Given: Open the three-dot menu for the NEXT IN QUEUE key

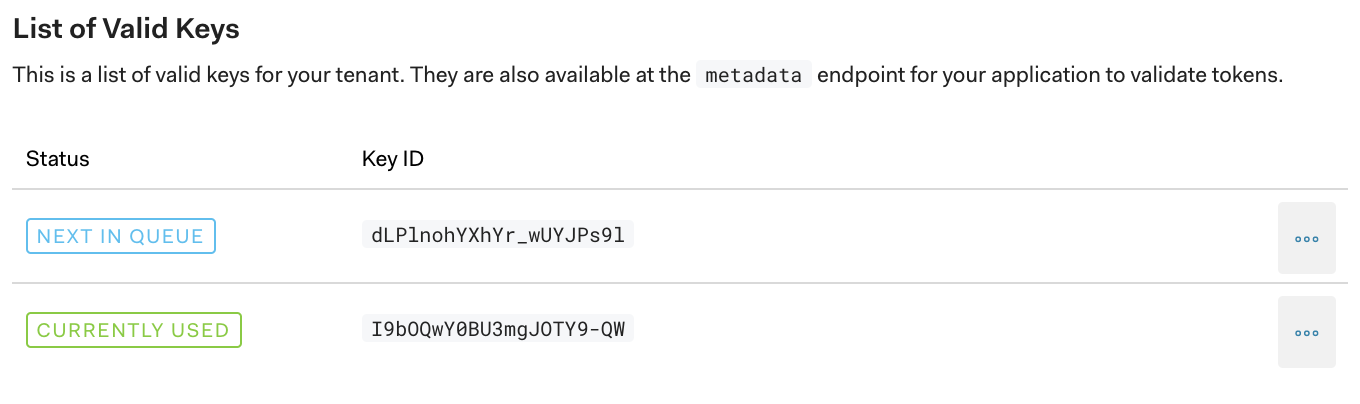Looking at the screenshot, I should pyautogui.click(x=1306, y=238).
